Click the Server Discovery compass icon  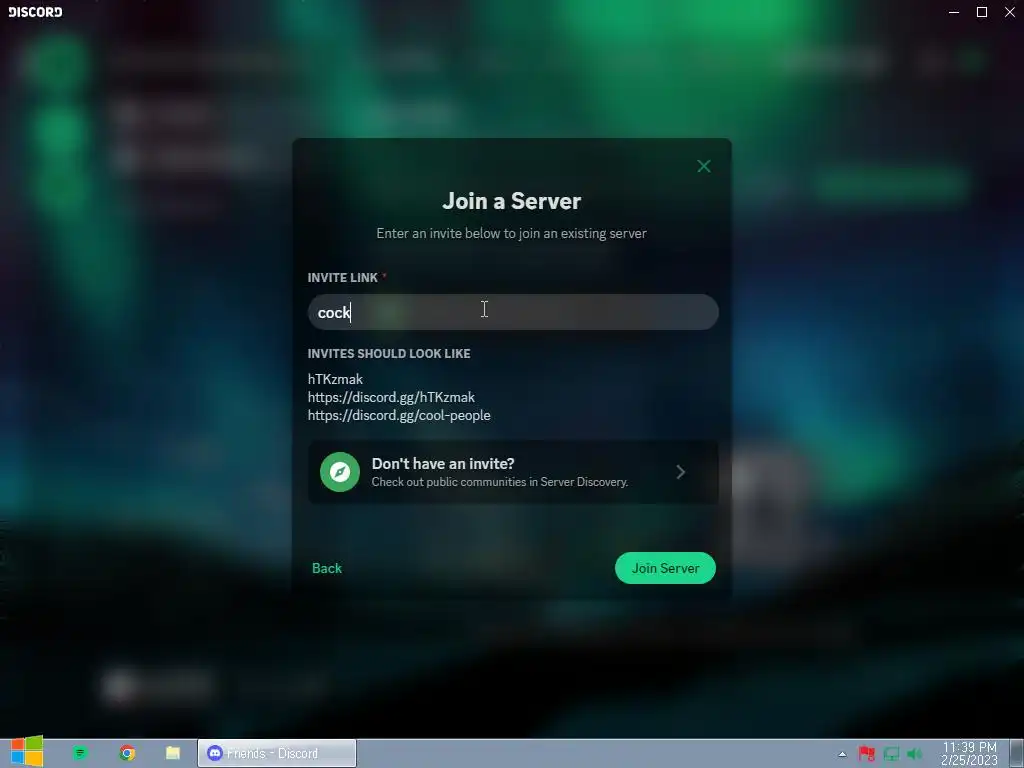(340, 472)
